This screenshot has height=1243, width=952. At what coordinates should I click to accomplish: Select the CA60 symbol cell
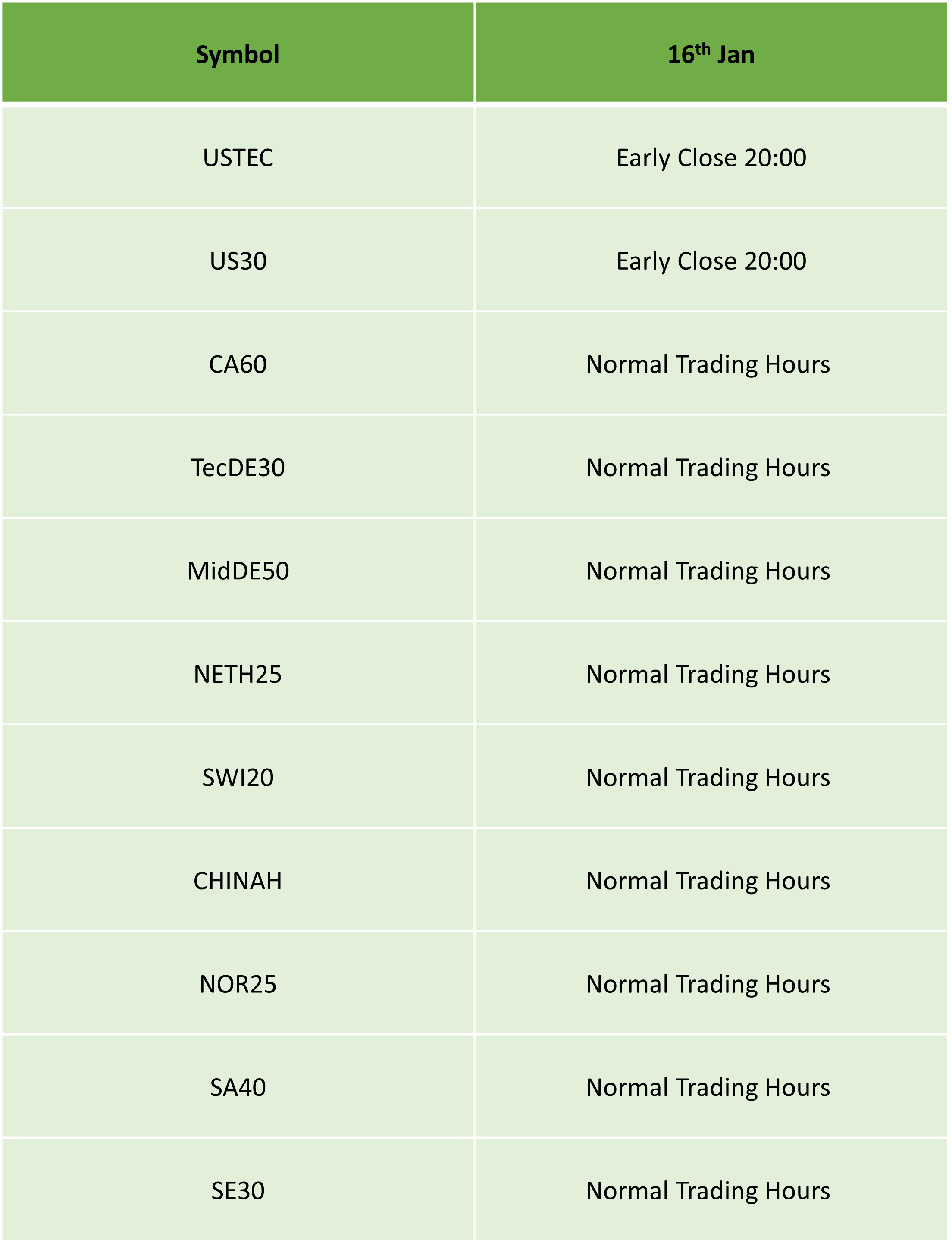(x=238, y=364)
